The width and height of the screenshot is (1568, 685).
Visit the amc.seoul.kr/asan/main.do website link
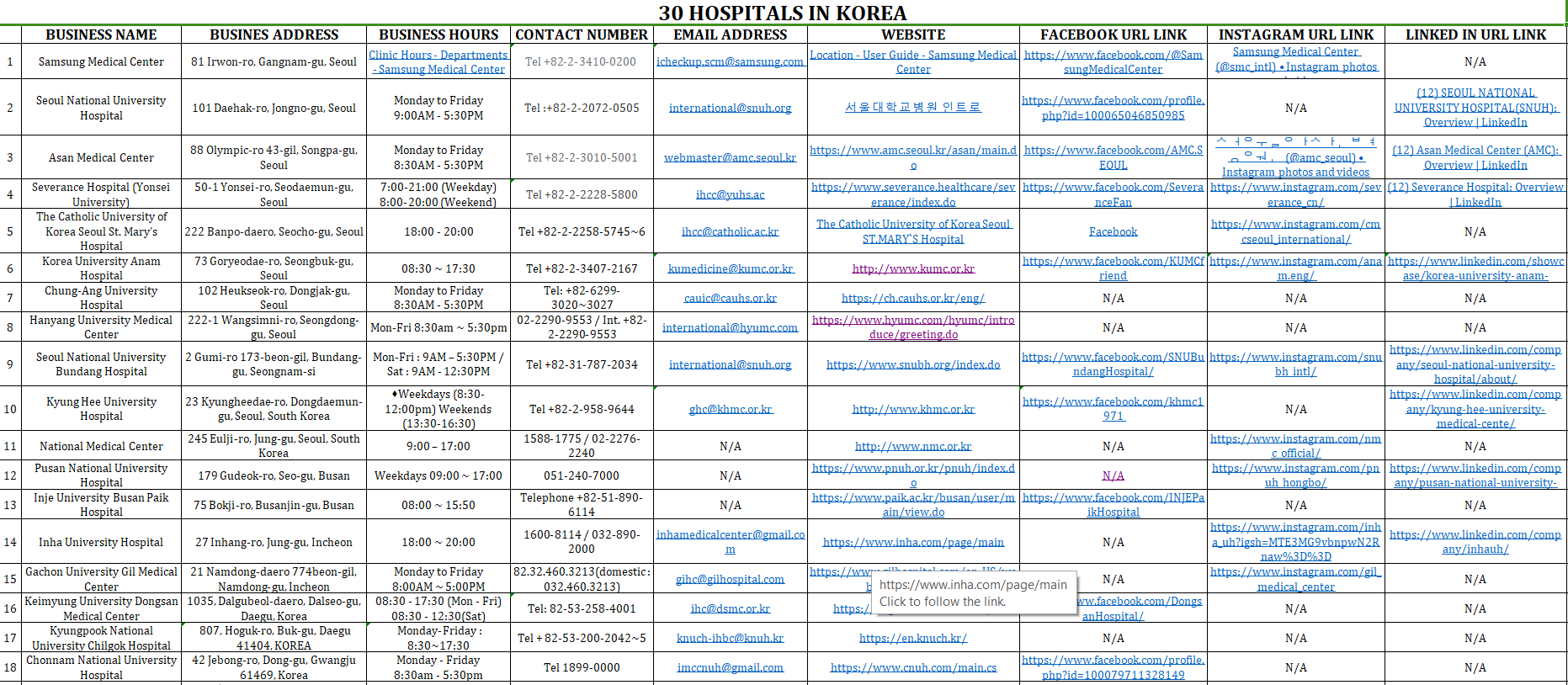coord(913,157)
